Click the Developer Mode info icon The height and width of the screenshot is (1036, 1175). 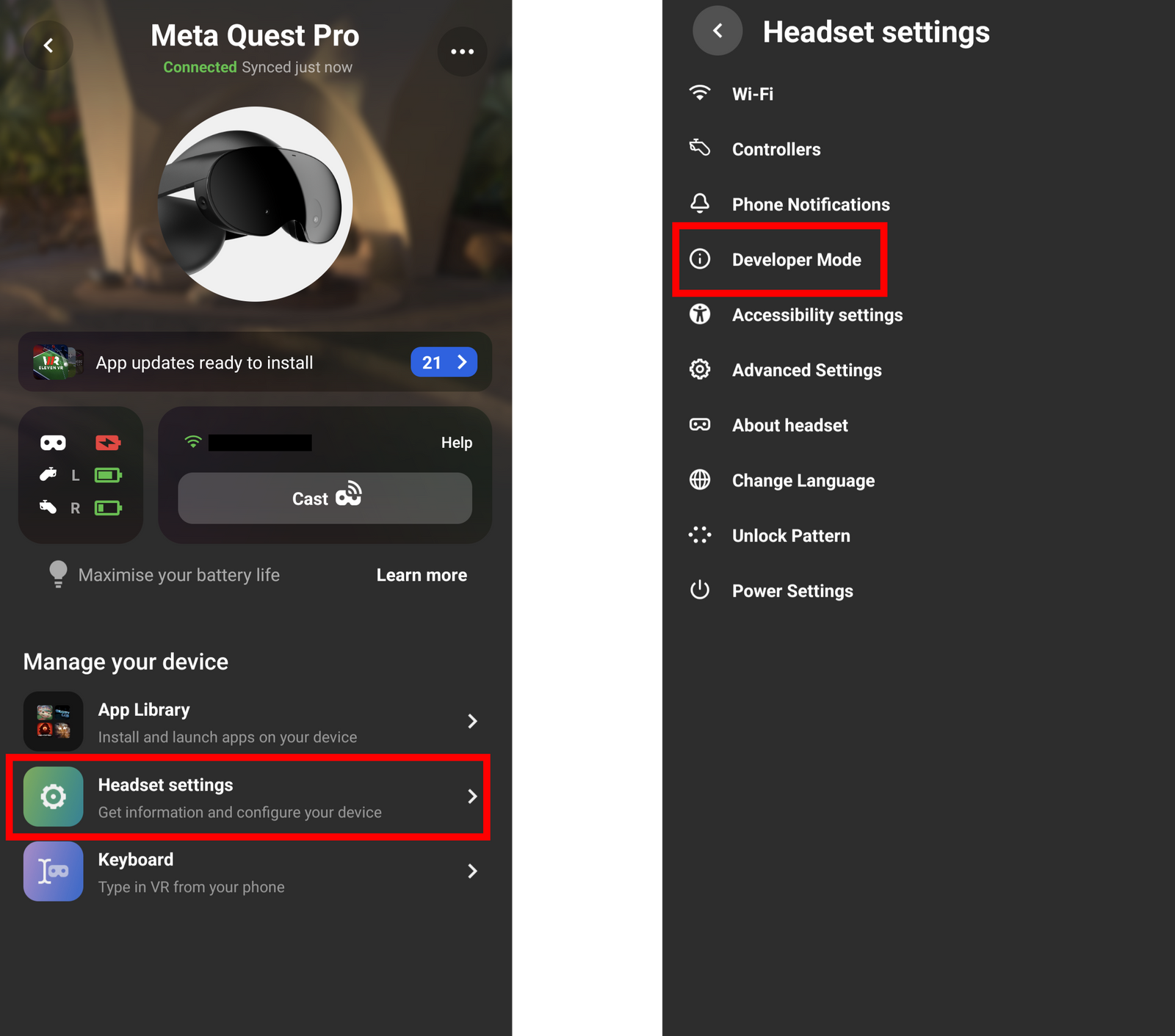click(x=700, y=259)
